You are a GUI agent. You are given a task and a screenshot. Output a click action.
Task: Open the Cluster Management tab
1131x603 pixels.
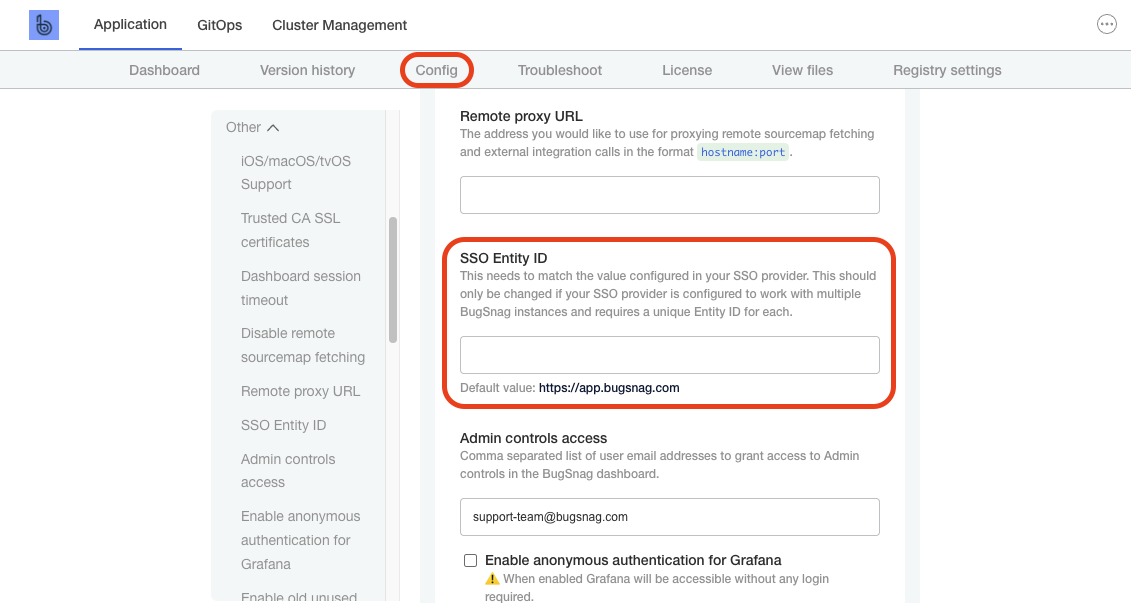pyautogui.click(x=340, y=25)
